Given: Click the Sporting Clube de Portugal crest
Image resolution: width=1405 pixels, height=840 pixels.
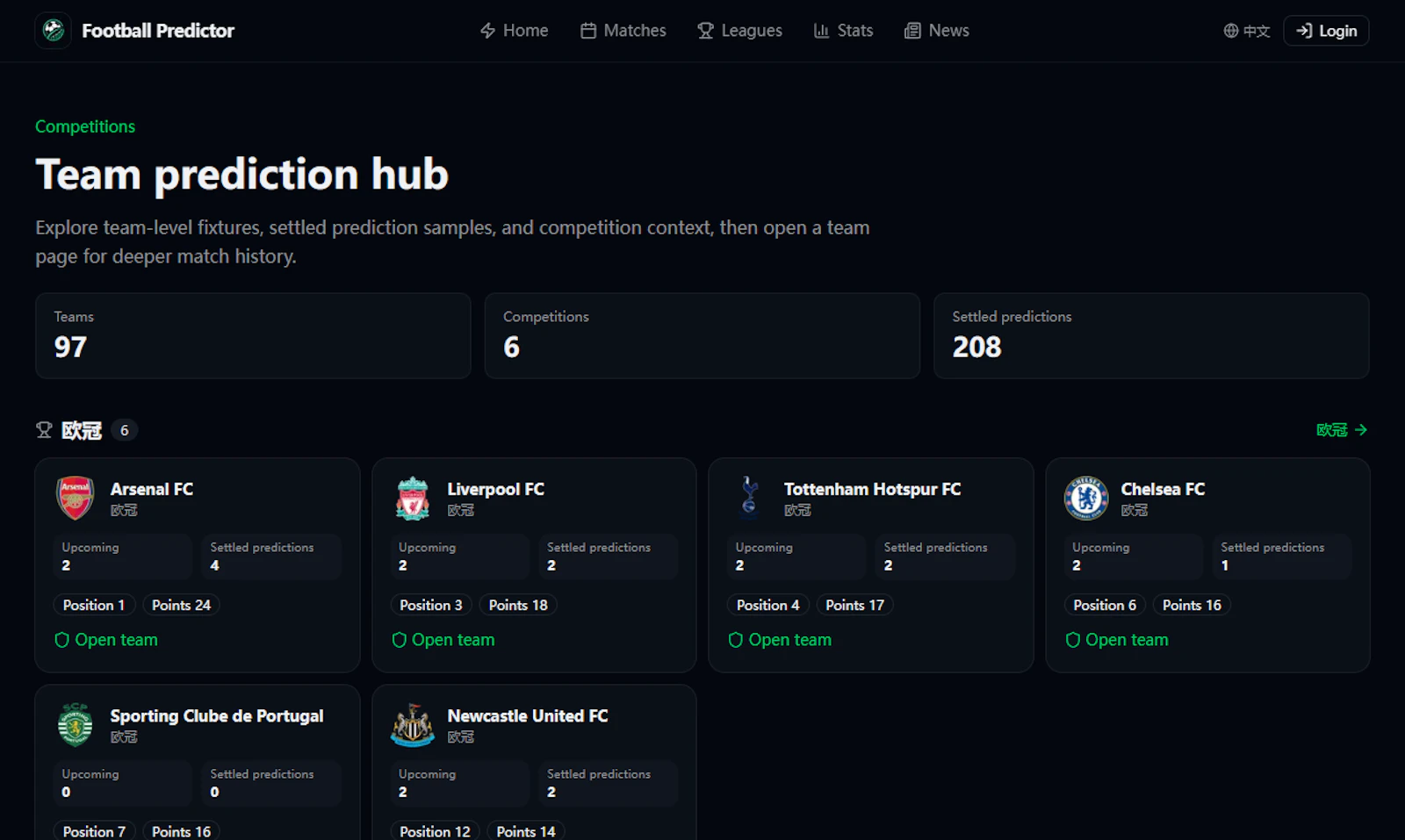Looking at the screenshot, I should point(76,725).
